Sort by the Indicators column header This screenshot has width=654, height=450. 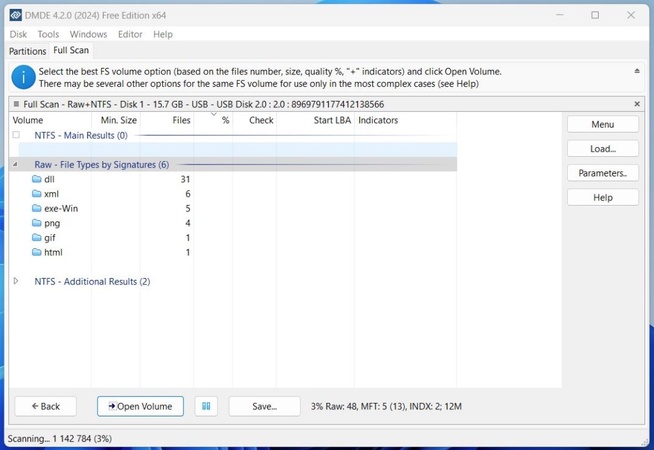pyautogui.click(x=378, y=120)
